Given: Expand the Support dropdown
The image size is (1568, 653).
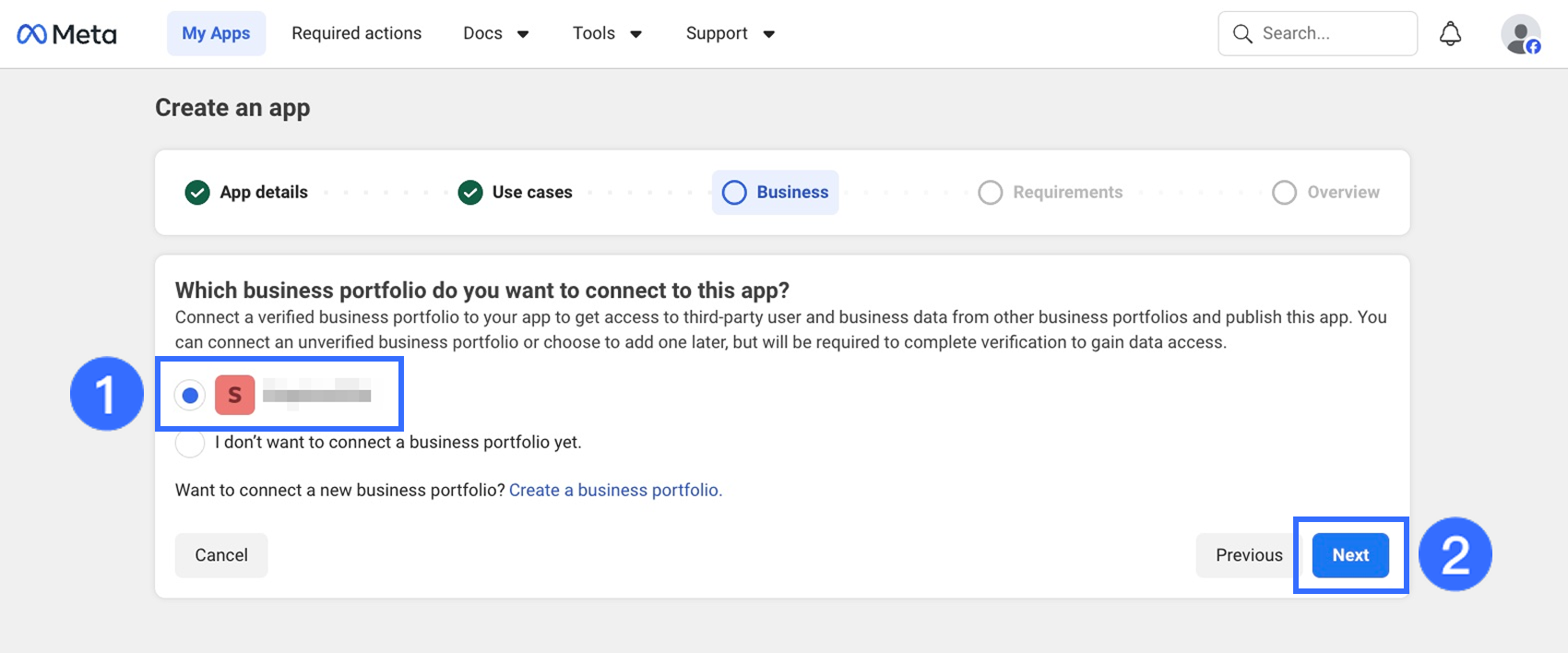Looking at the screenshot, I should 730,34.
